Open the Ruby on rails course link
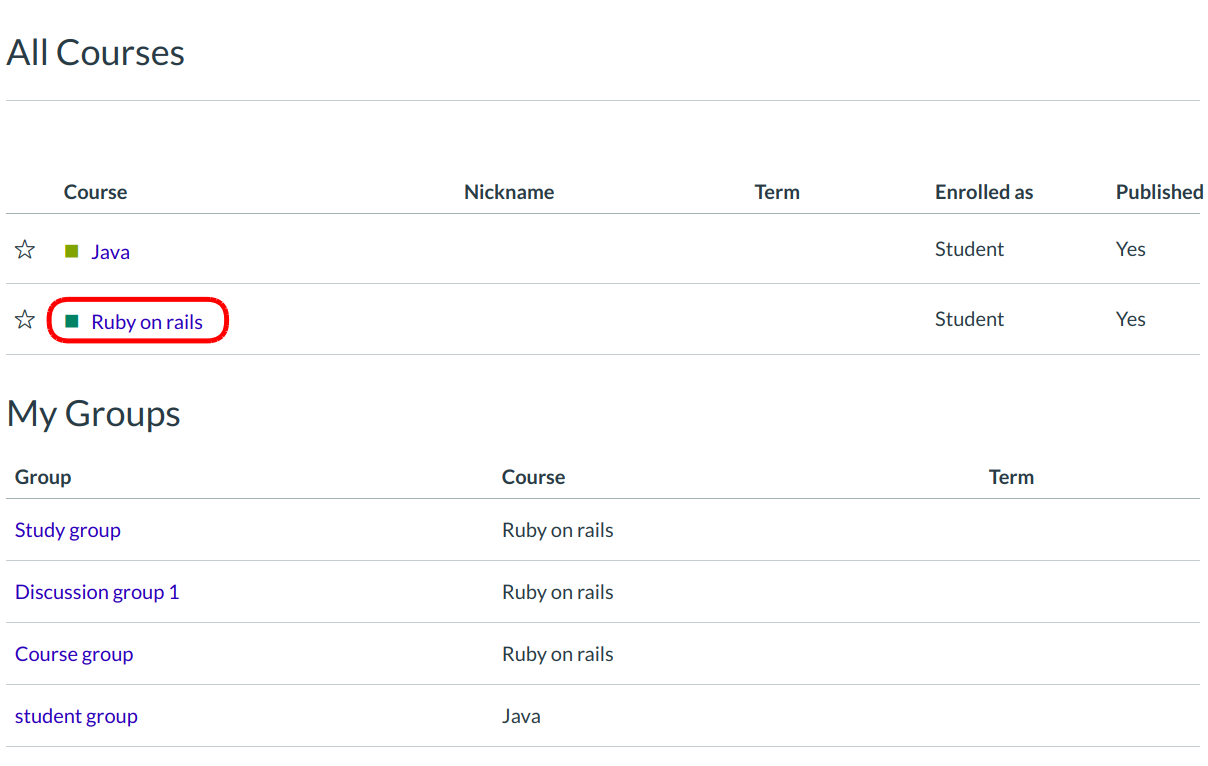1208x766 pixels. [x=147, y=322]
